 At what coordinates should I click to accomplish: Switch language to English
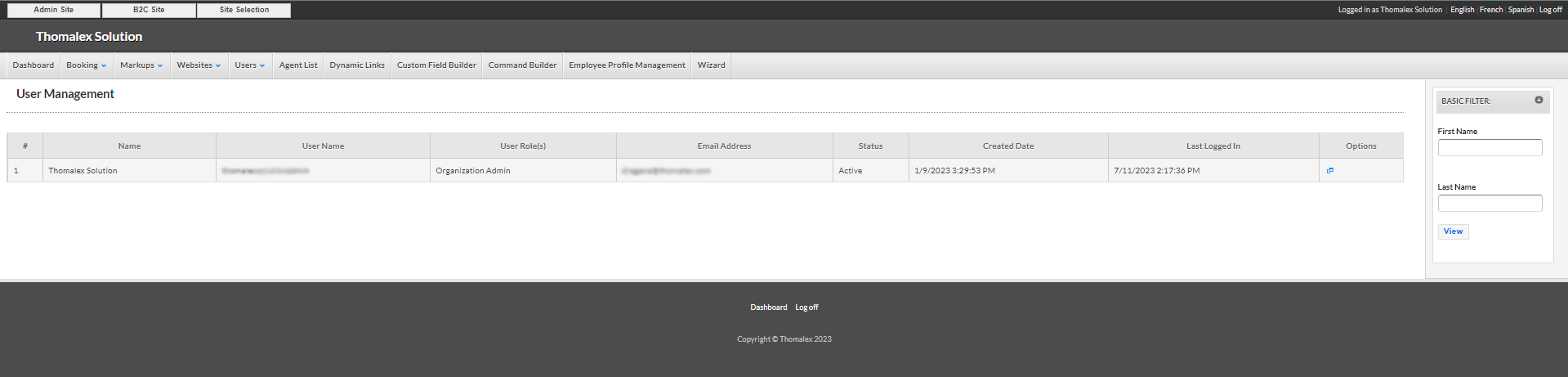coord(1462,10)
